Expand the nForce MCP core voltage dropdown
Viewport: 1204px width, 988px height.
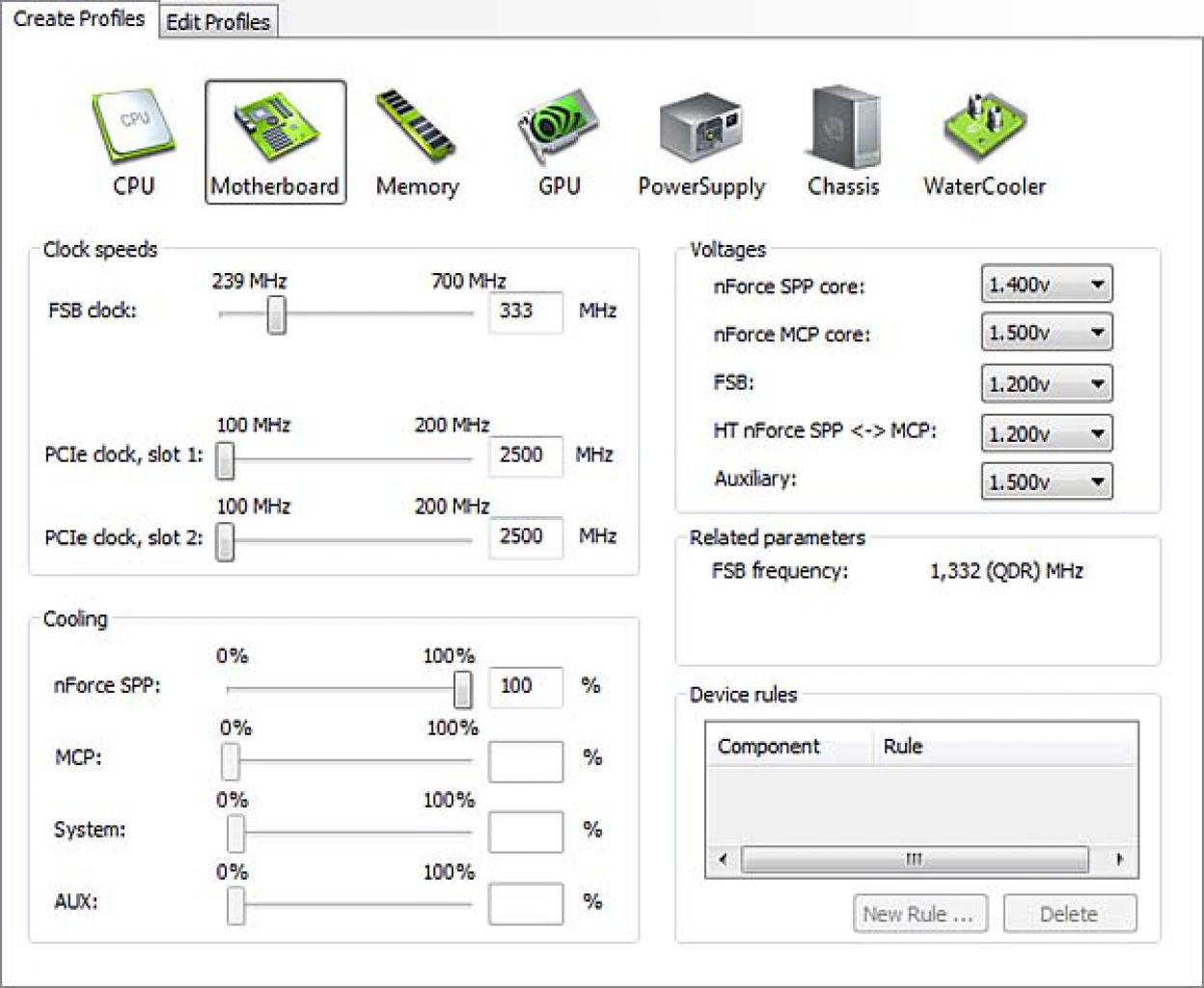[1047, 332]
